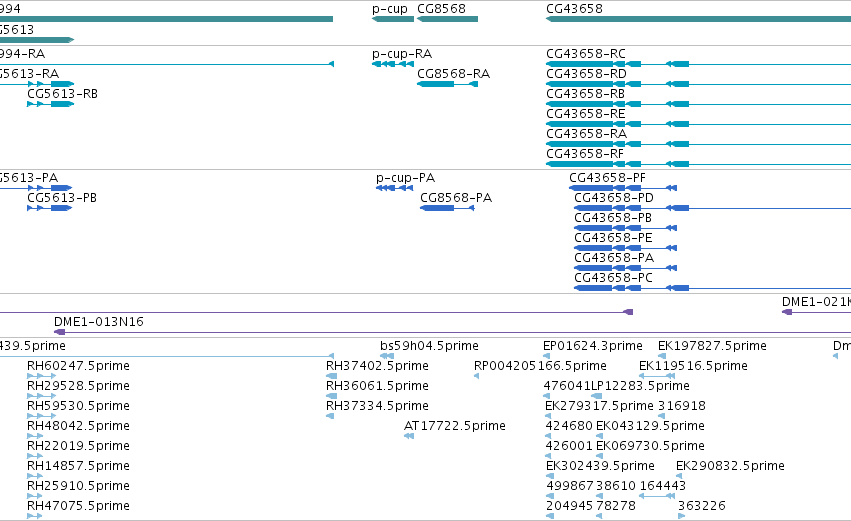Click EST label RH60247.5prime
851x521 pixels.
[x=78, y=366]
